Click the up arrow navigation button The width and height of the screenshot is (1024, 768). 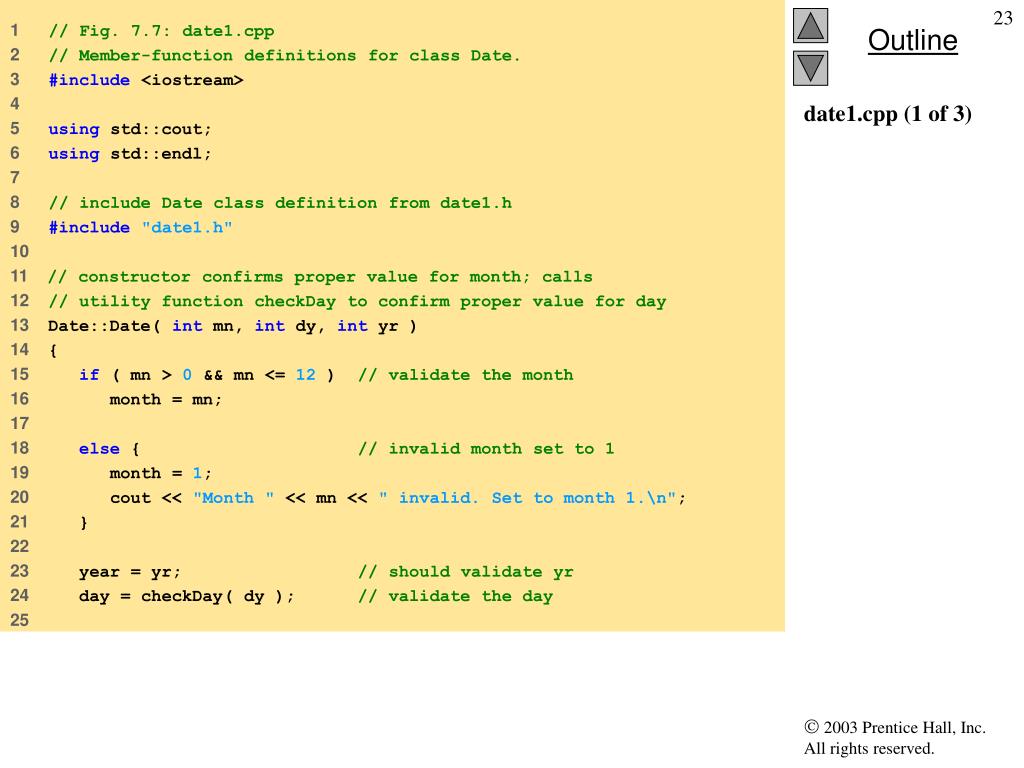pyautogui.click(x=810, y=25)
